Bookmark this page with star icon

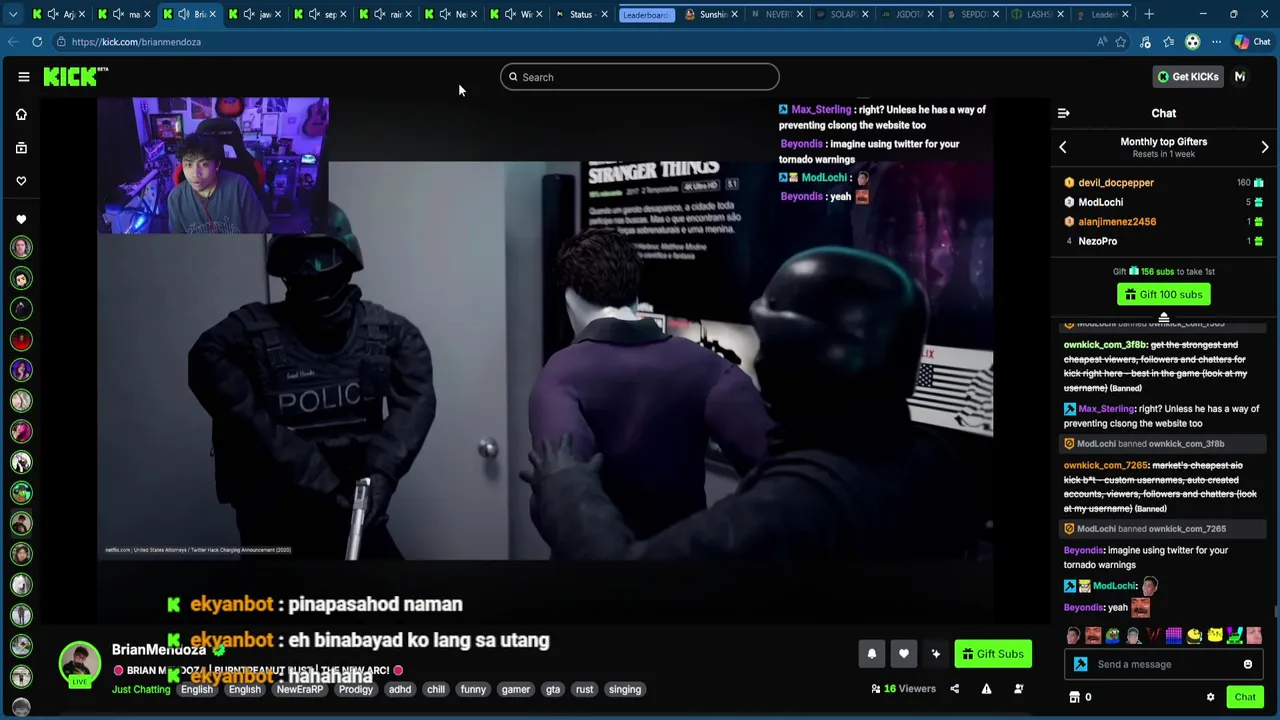1121,42
